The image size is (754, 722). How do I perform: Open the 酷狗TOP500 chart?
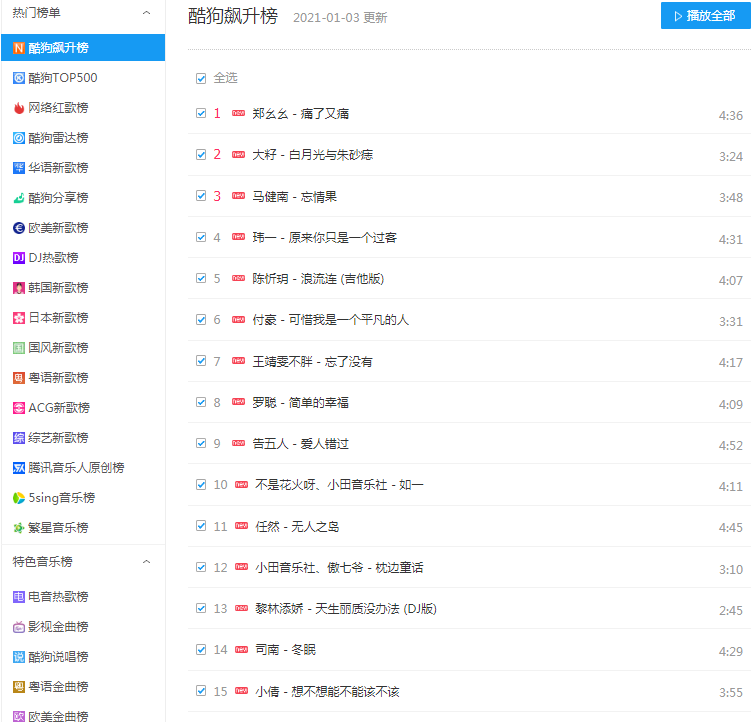click(63, 78)
